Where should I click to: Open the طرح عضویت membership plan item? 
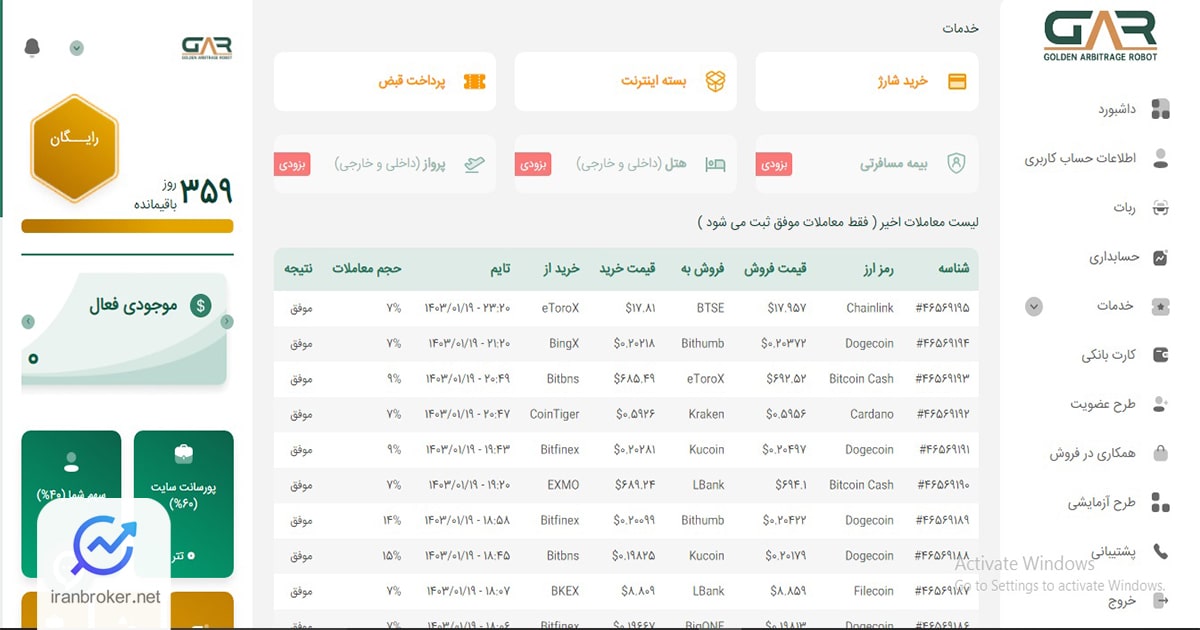[x=1104, y=404]
